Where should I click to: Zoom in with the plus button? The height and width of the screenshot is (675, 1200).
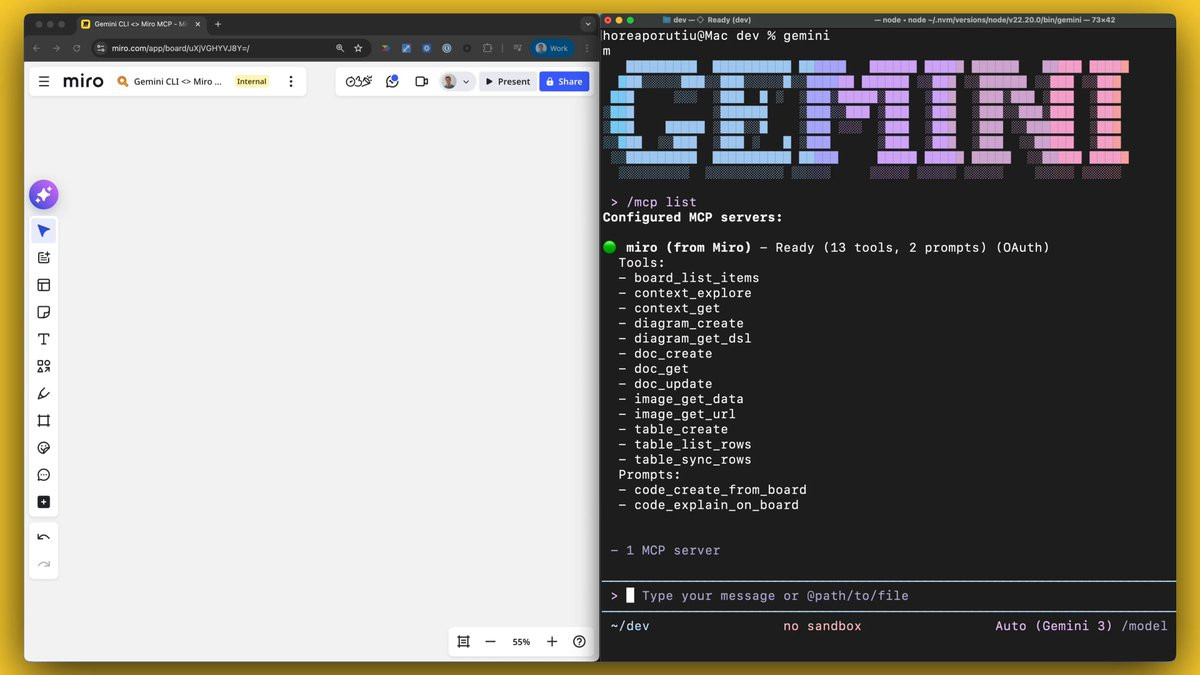552,642
